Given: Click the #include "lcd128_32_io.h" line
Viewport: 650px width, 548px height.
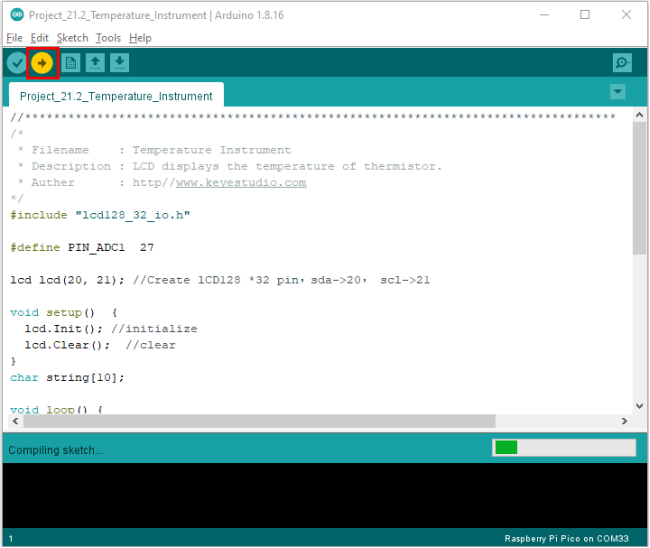Looking at the screenshot, I should coord(100,216).
